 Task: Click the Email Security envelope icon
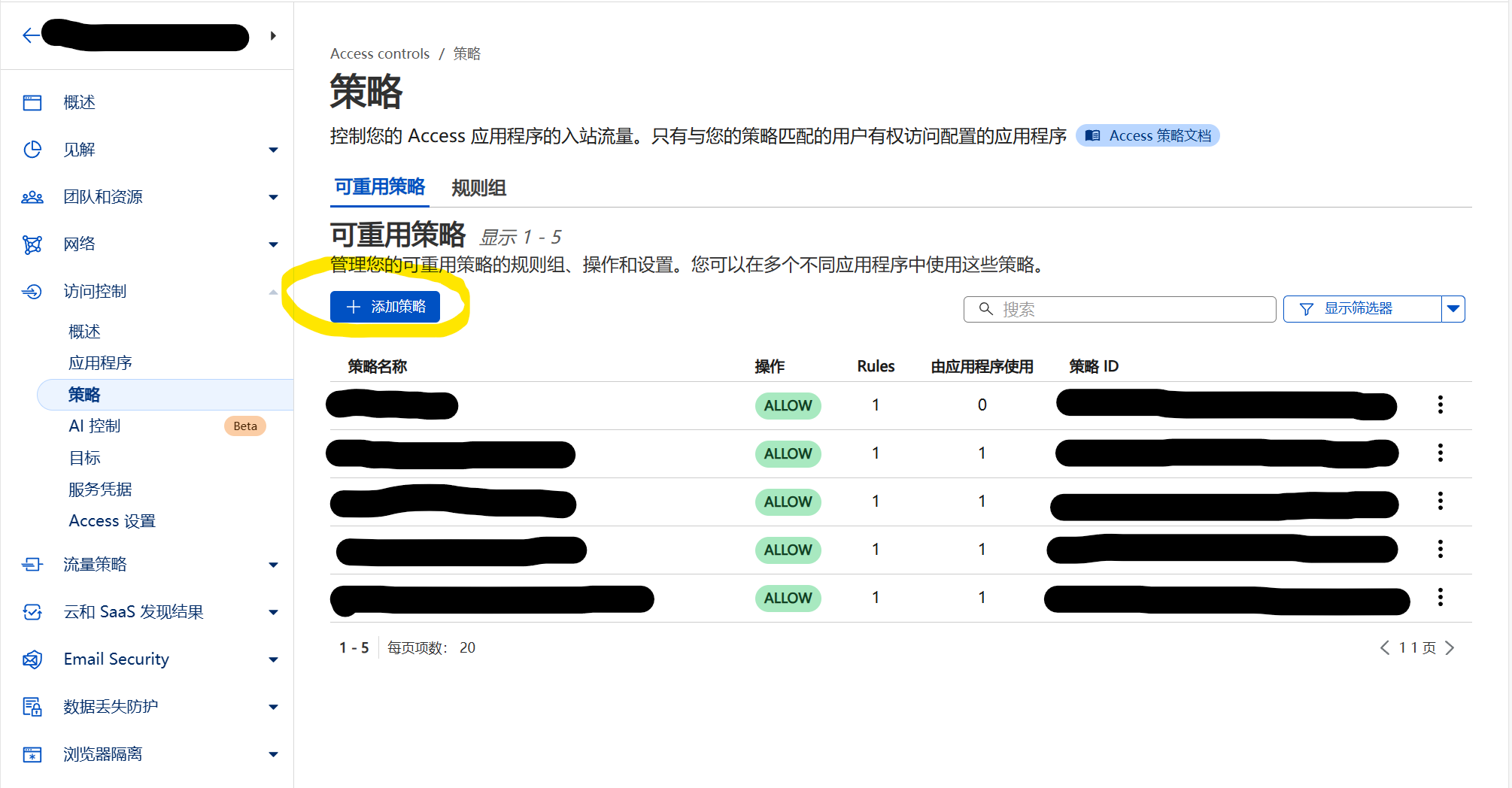(32, 659)
